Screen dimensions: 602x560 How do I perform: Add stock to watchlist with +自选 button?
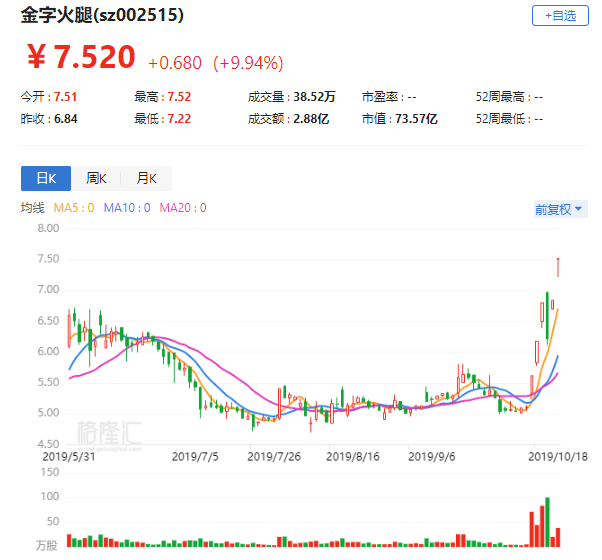point(560,16)
